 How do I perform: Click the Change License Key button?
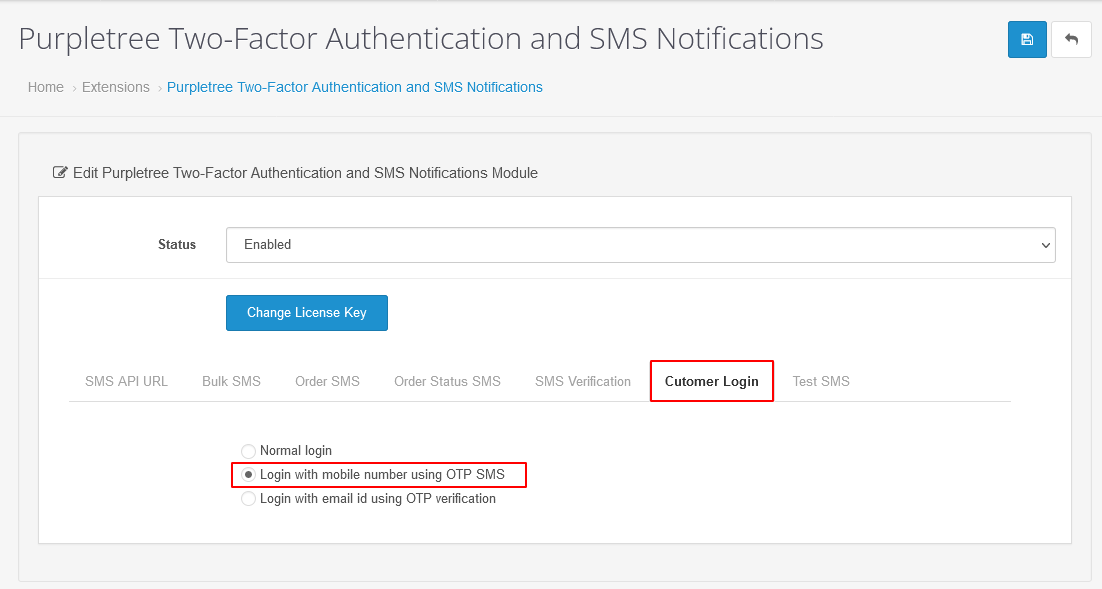tap(306, 313)
